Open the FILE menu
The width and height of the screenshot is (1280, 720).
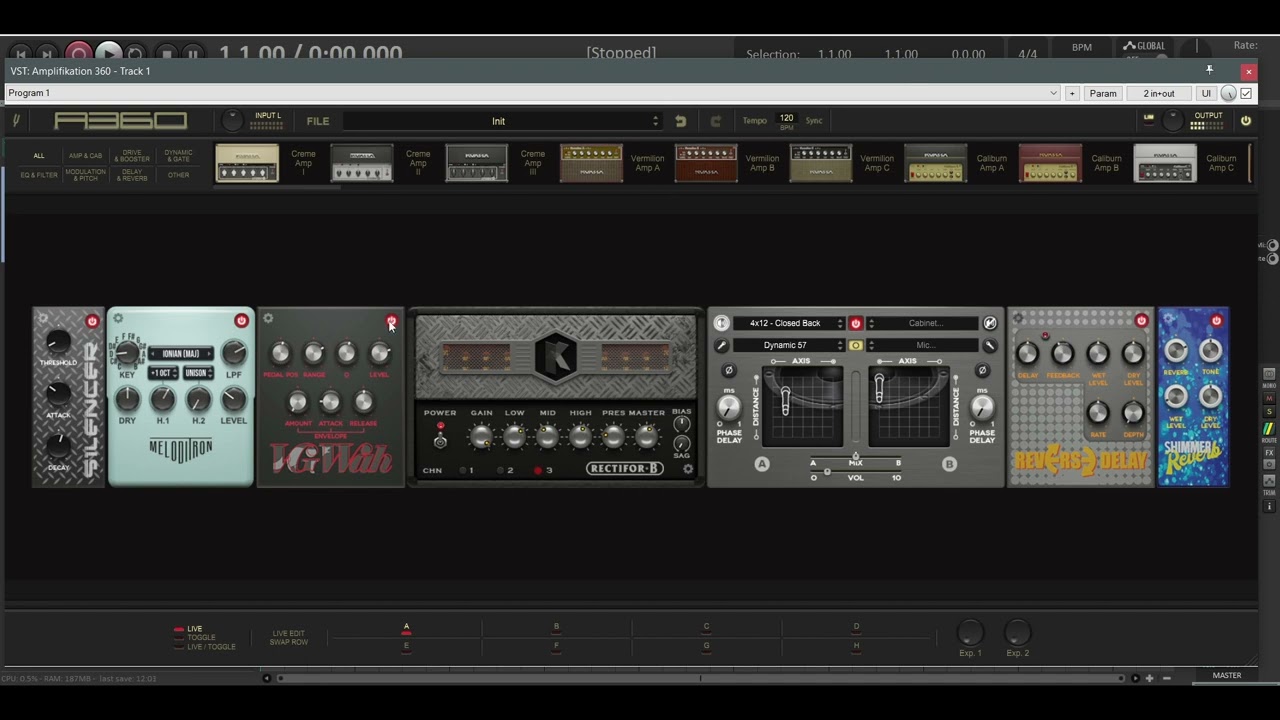(318, 121)
